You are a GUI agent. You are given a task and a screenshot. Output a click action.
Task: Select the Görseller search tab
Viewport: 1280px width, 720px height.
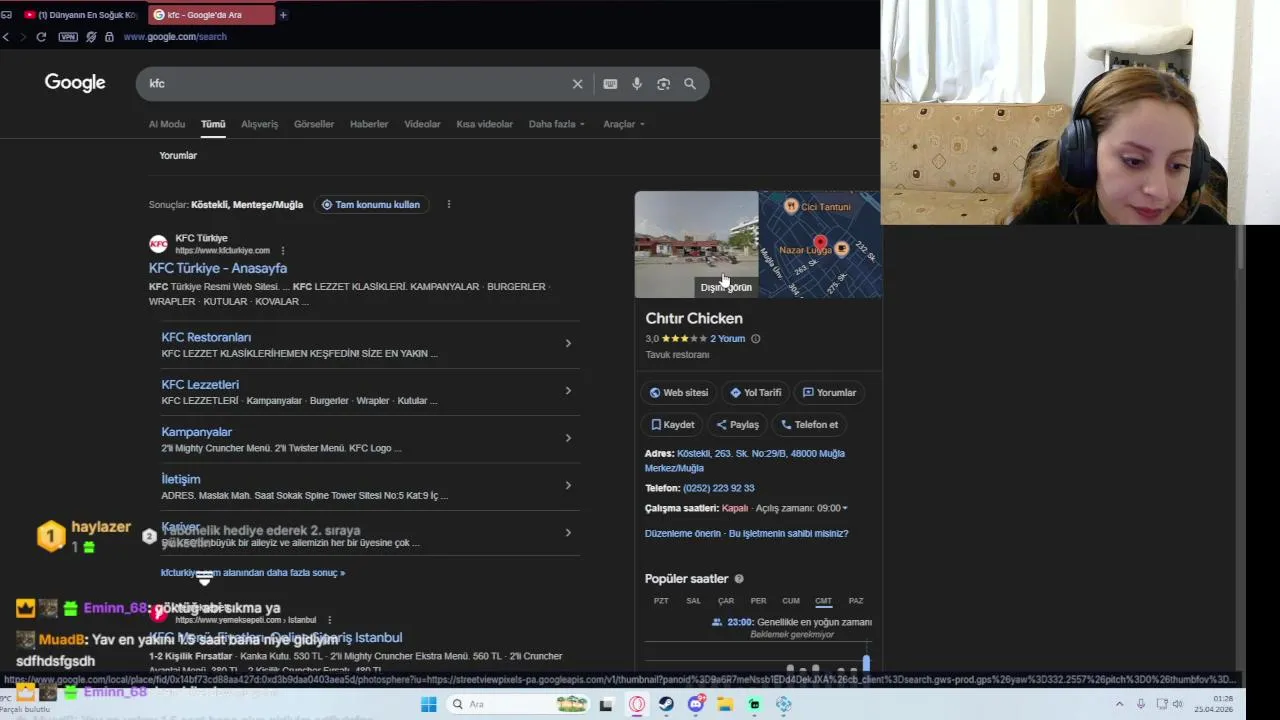(x=314, y=124)
